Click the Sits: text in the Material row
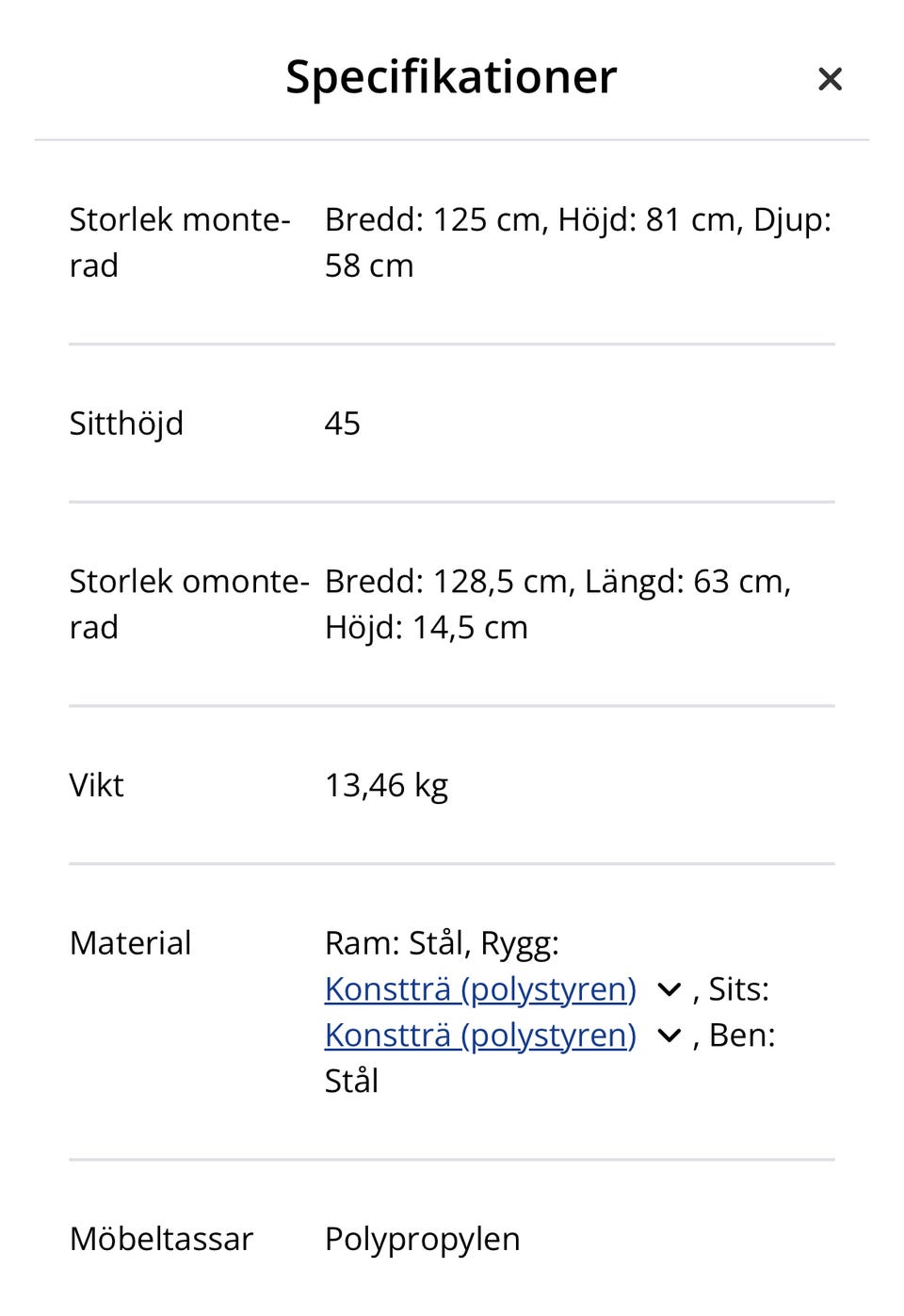This screenshot has height=1316, width=904. point(738,989)
